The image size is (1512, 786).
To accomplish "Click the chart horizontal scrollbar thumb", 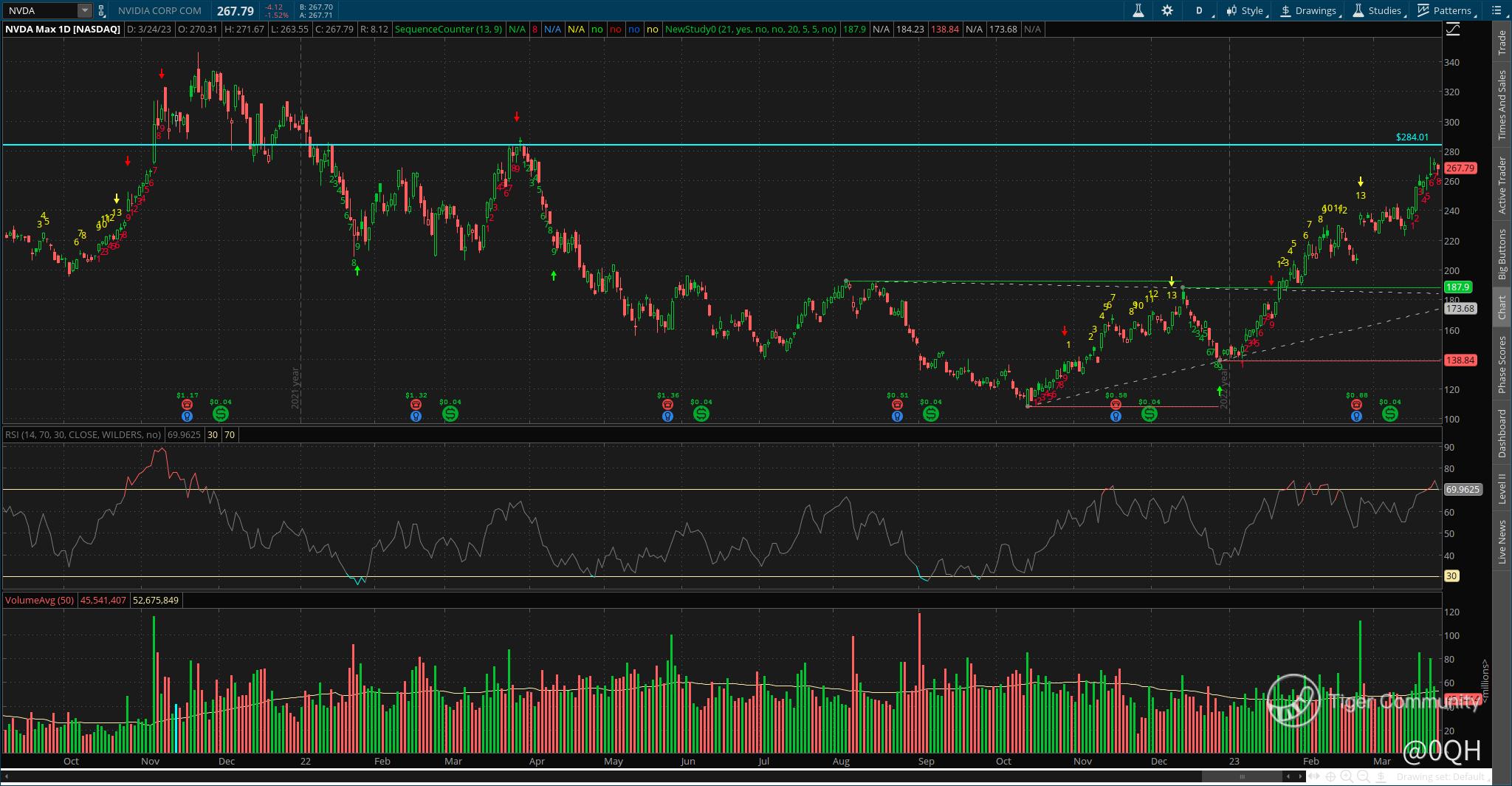I will click(1243, 776).
